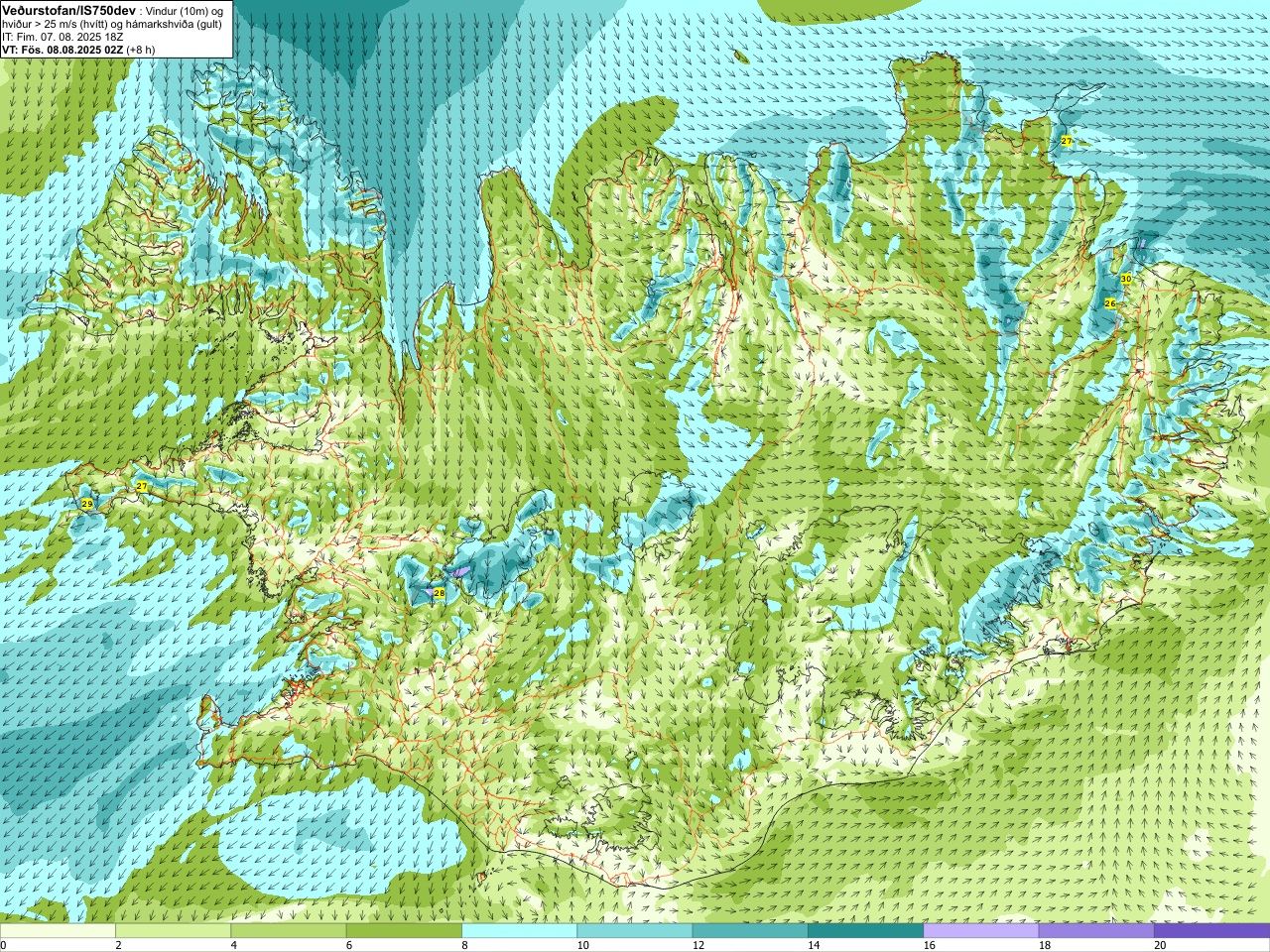Click the scale value '4' on the color bar
Screen dimensions: 1270x952
click(233, 945)
